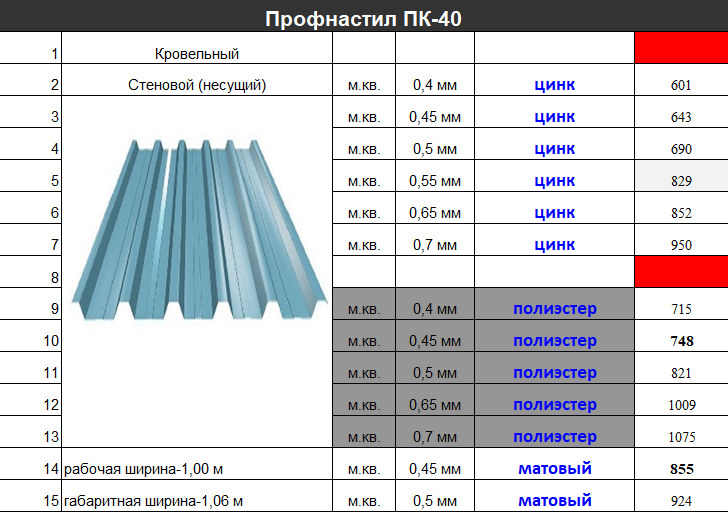Click the red cell in row 8
This screenshot has height=512, width=728.
[x=681, y=272]
